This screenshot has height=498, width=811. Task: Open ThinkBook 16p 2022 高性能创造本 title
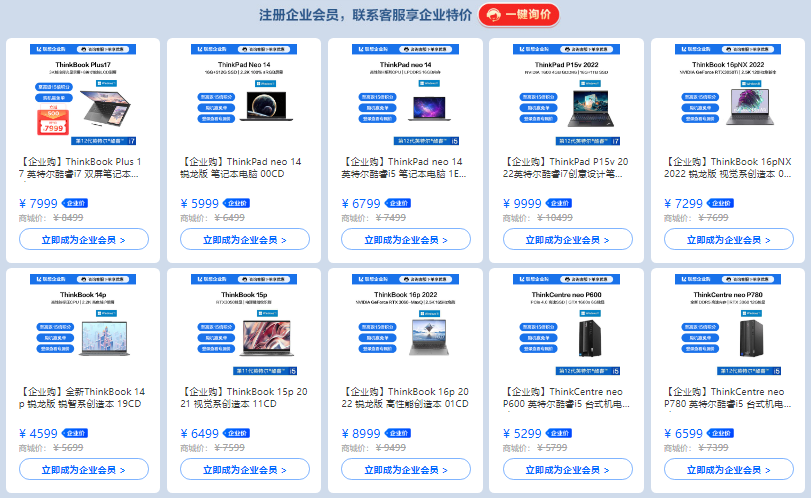(x=405, y=398)
